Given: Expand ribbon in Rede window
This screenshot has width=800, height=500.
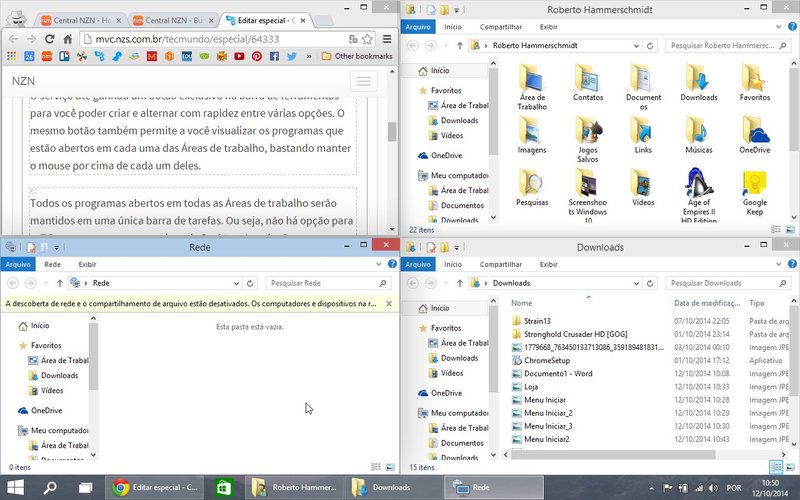Looking at the screenshot, I should (x=378, y=264).
